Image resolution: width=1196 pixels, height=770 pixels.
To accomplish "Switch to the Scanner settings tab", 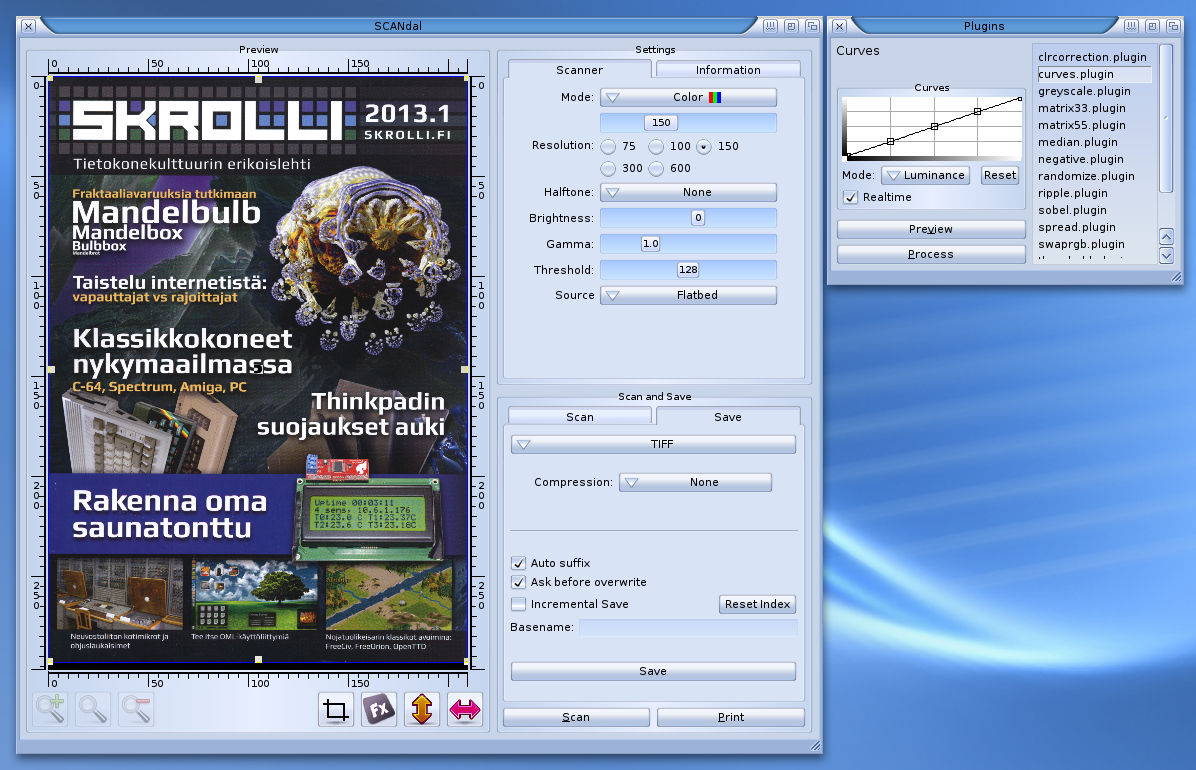I will point(580,69).
